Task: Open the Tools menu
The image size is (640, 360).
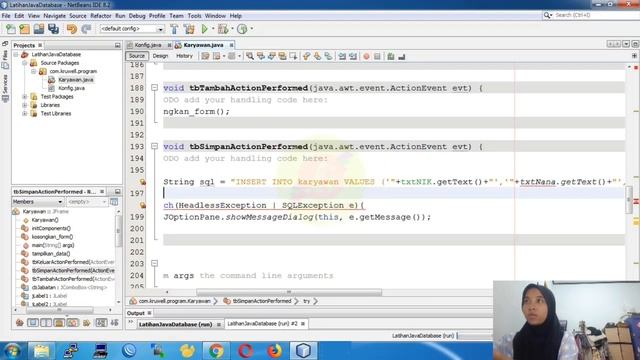Action: (x=194, y=16)
